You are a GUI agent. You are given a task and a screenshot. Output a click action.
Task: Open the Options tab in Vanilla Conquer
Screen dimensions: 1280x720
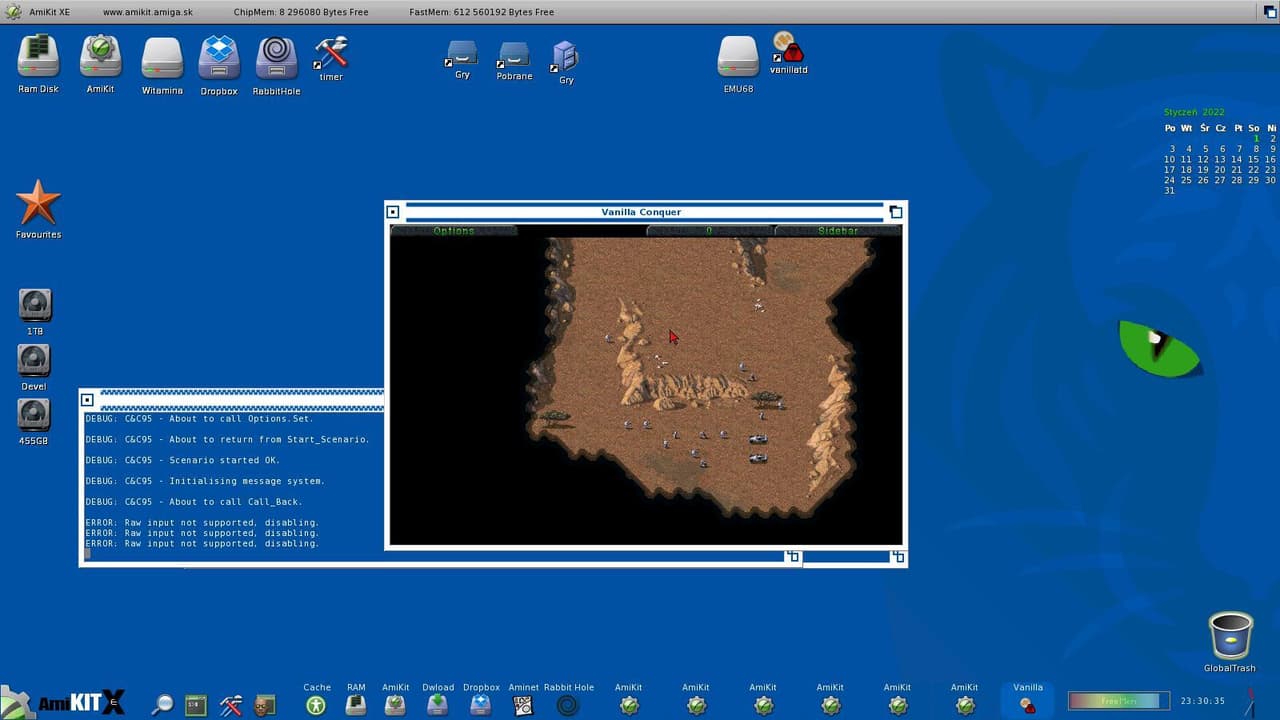454,231
